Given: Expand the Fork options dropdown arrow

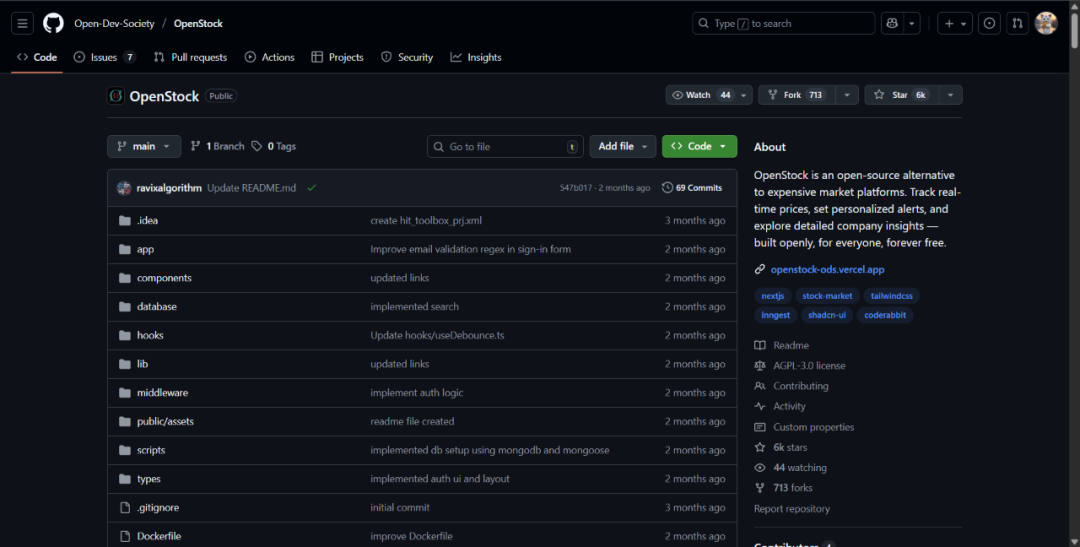Looking at the screenshot, I should click(x=847, y=95).
